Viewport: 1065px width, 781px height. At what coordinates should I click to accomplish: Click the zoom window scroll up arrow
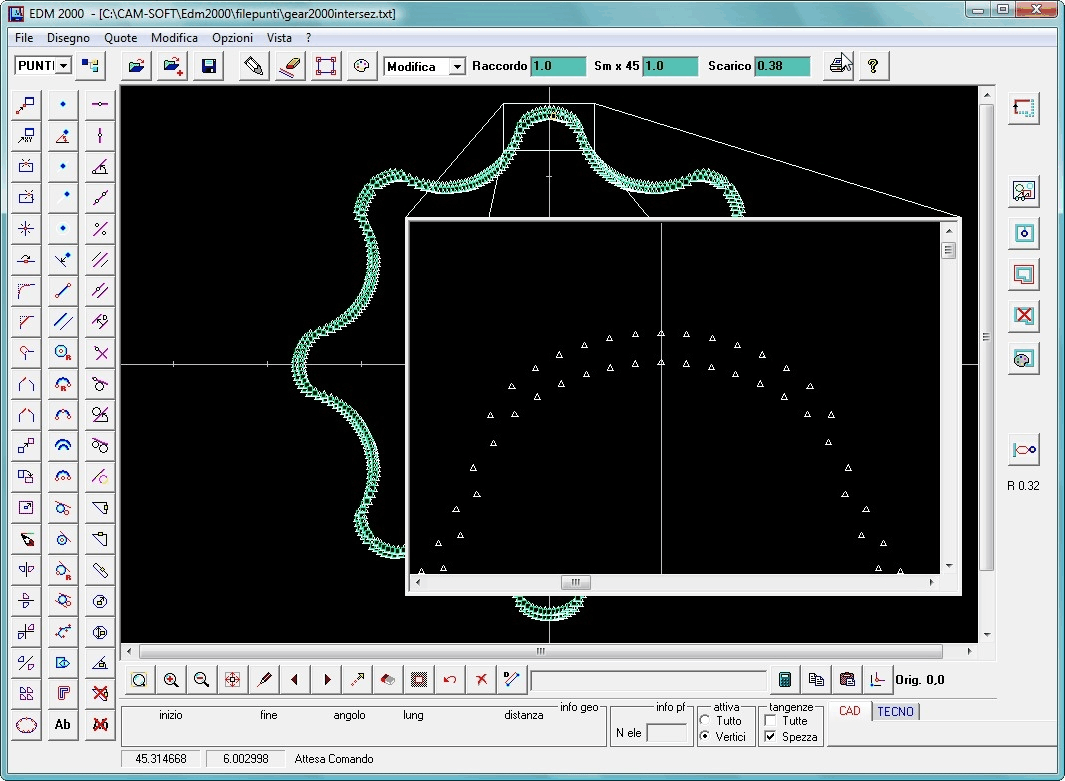coord(949,231)
